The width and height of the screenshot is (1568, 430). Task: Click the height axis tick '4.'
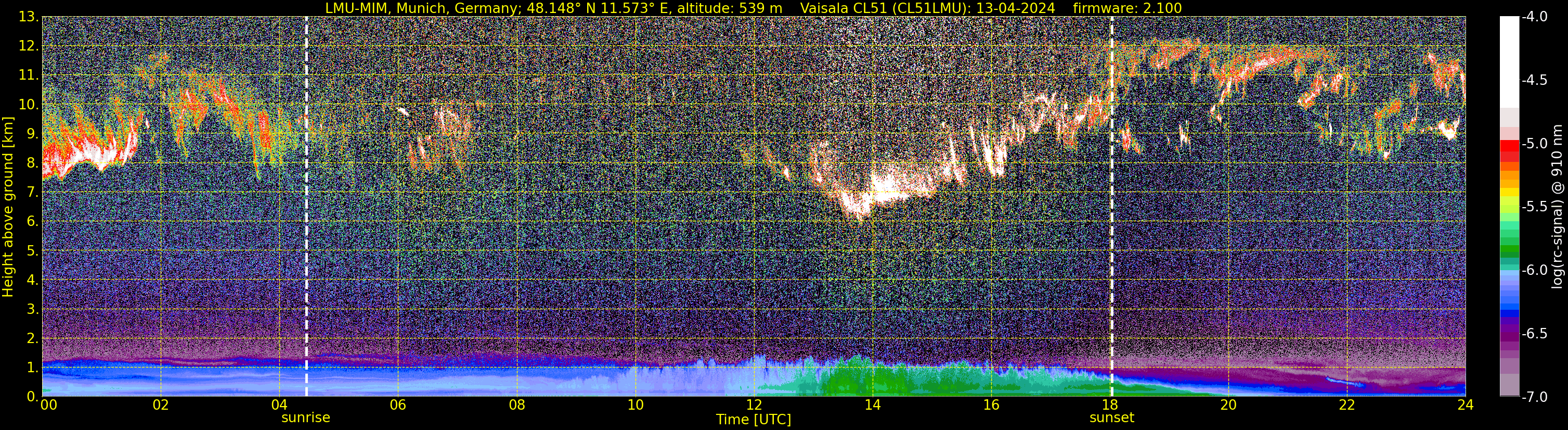(x=32, y=280)
